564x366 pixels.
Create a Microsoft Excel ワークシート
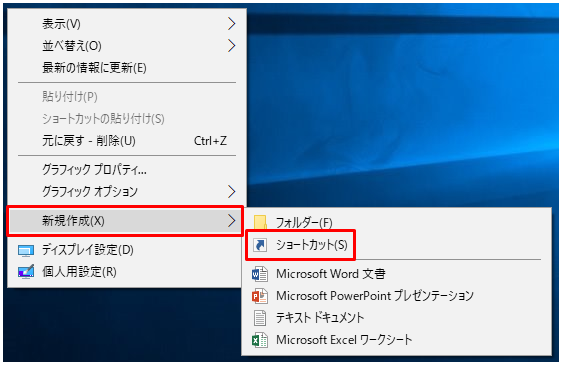pyautogui.click(x=396, y=340)
